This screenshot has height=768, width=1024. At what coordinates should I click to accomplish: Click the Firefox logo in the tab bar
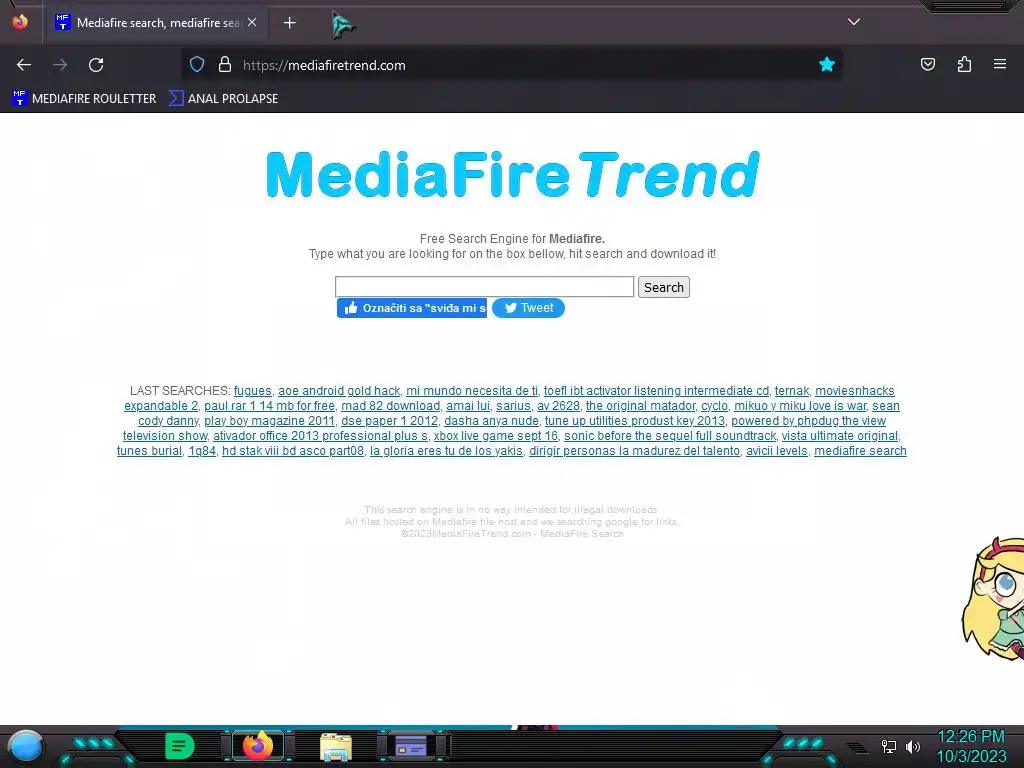[20, 22]
